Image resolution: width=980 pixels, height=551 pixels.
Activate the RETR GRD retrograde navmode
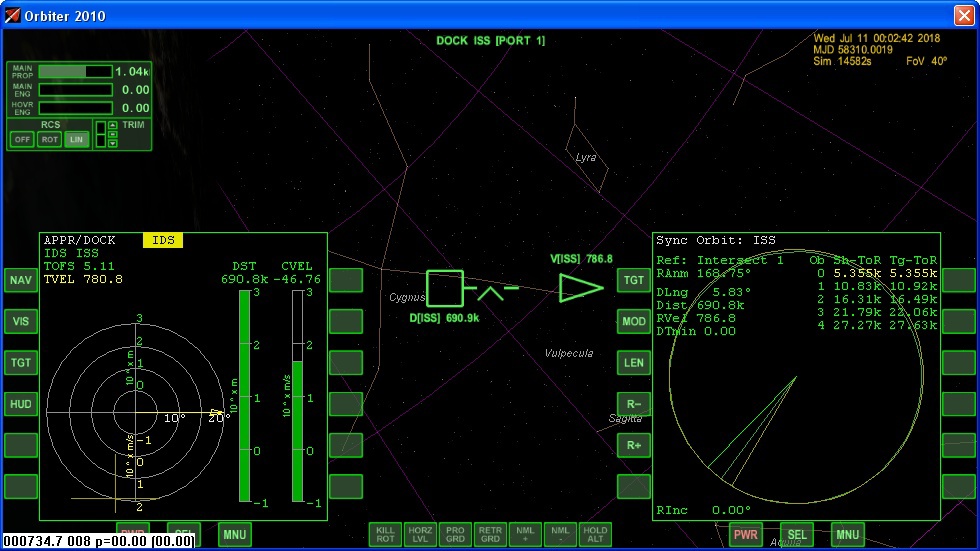tap(490, 535)
